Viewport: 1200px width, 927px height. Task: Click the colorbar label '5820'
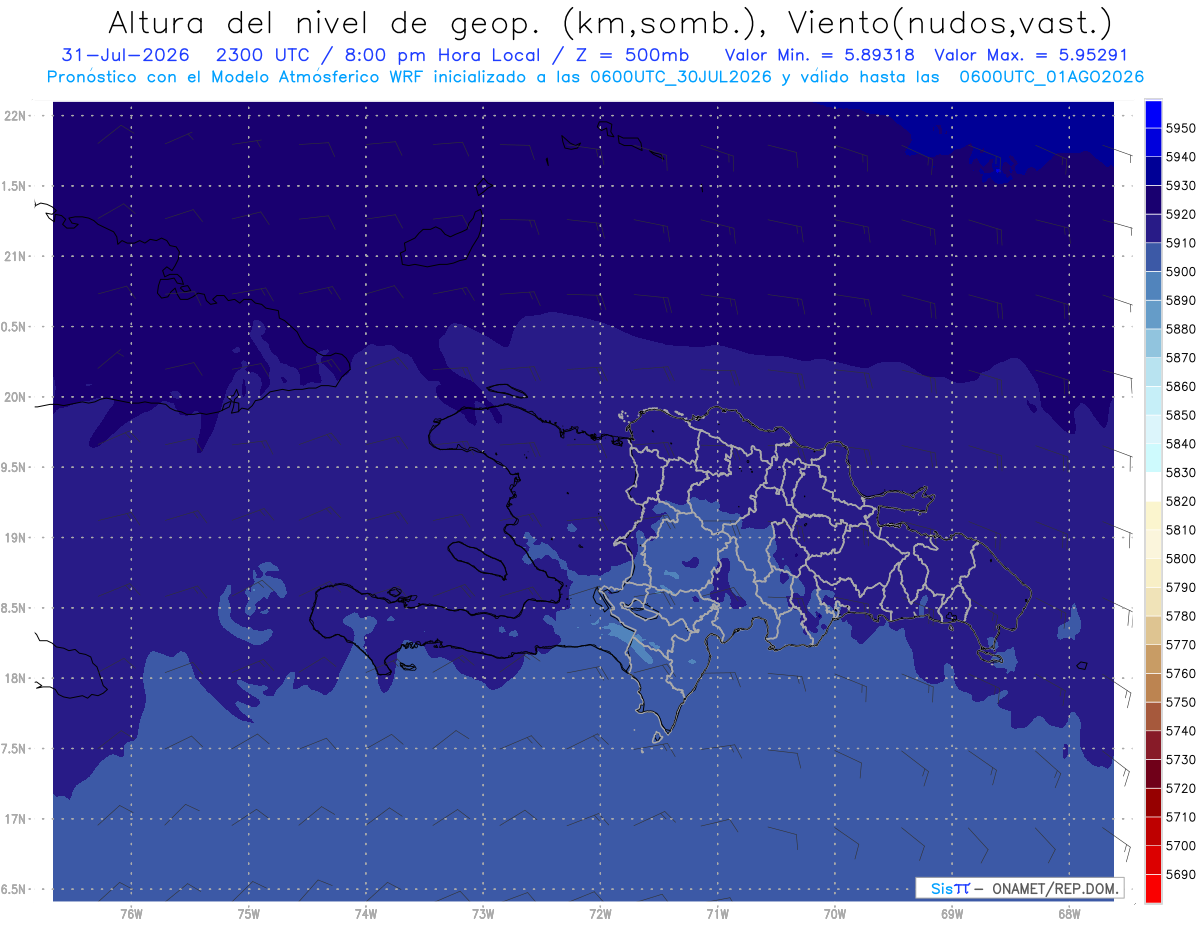click(1181, 501)
